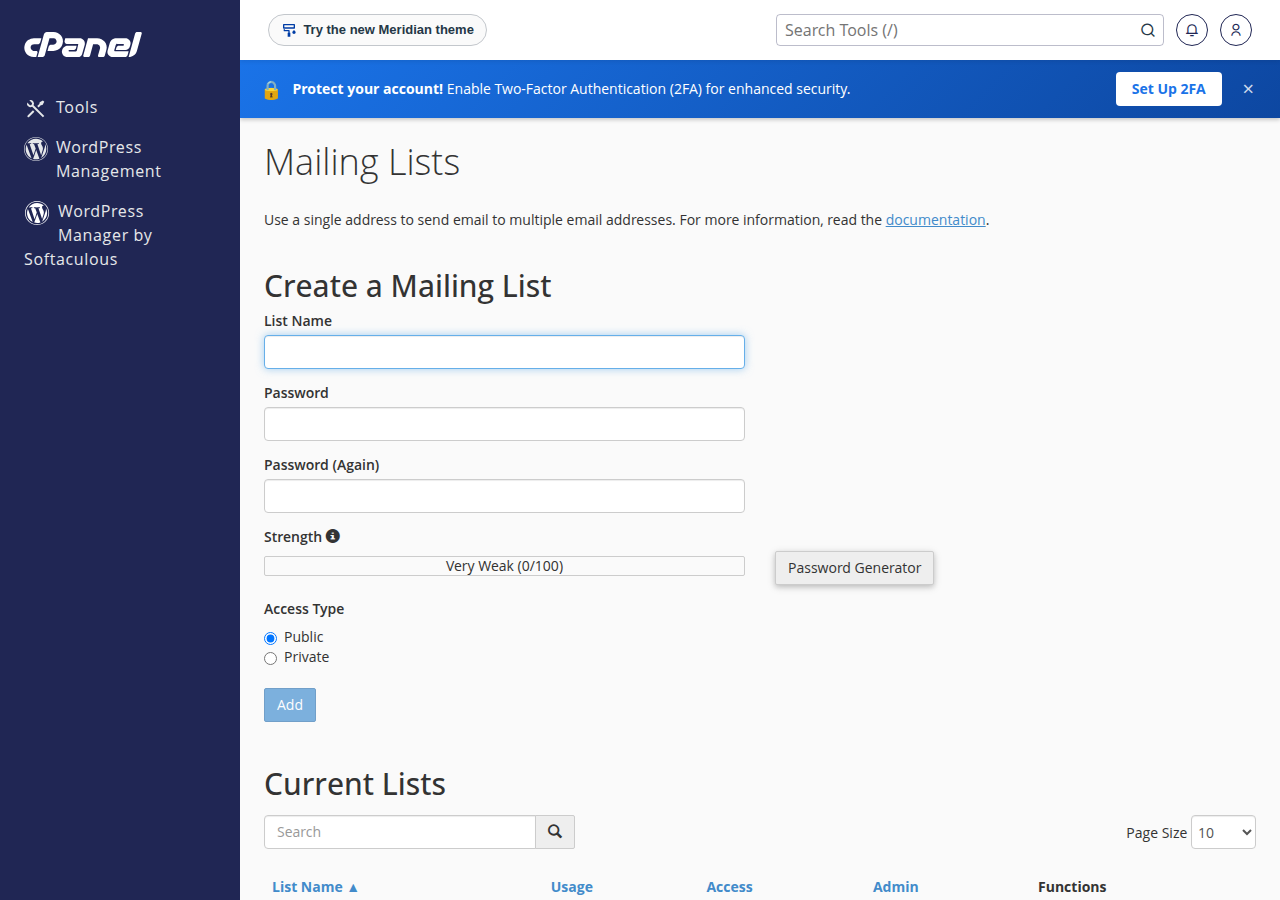The width and height of the screenshot is (1280, 900).
Task: Try the new Meridian theme
Action: click(x=377, y=30)
